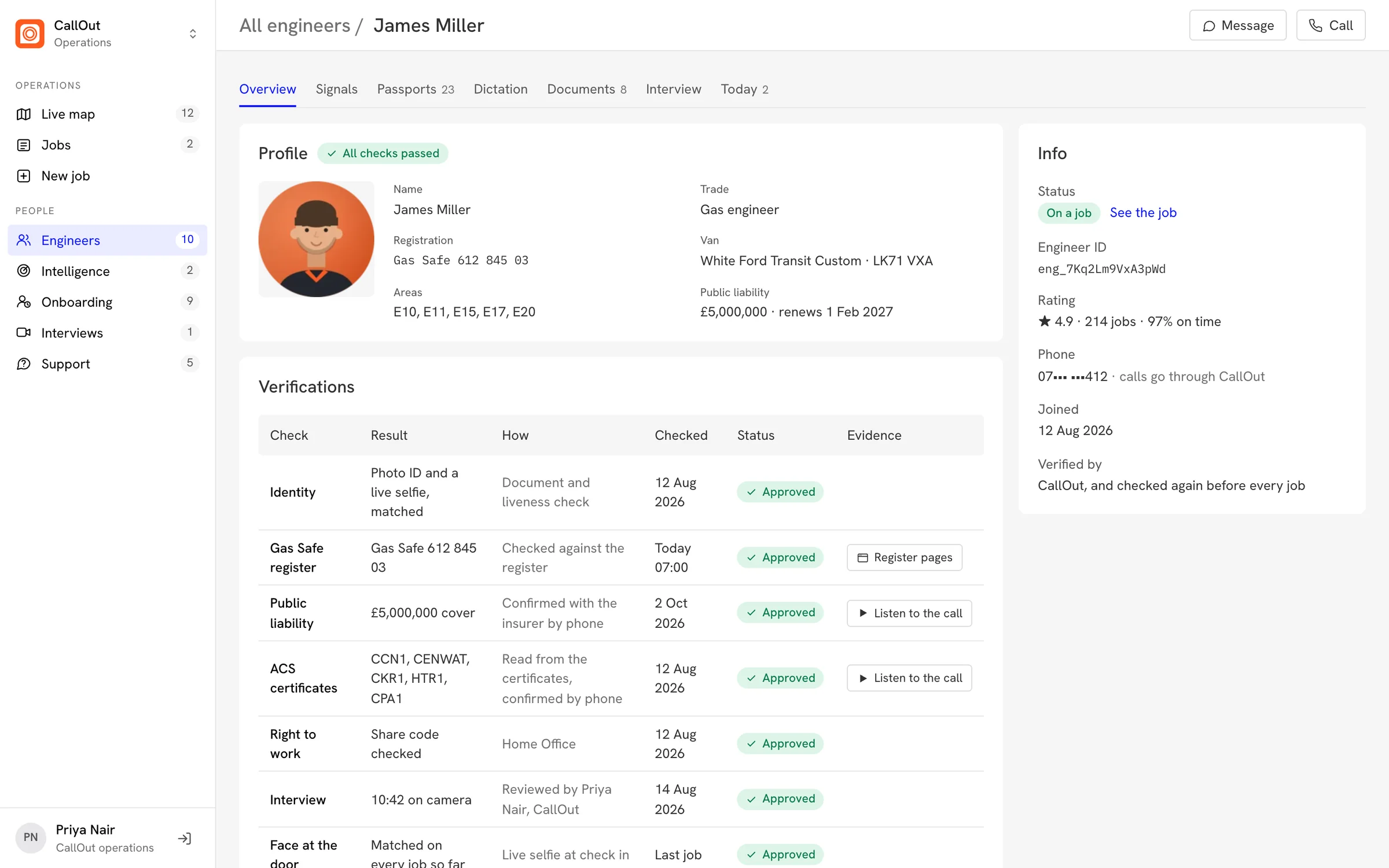Open the Today tab
Viewport: 1389px width, 868px height.
tap(744, 89)
